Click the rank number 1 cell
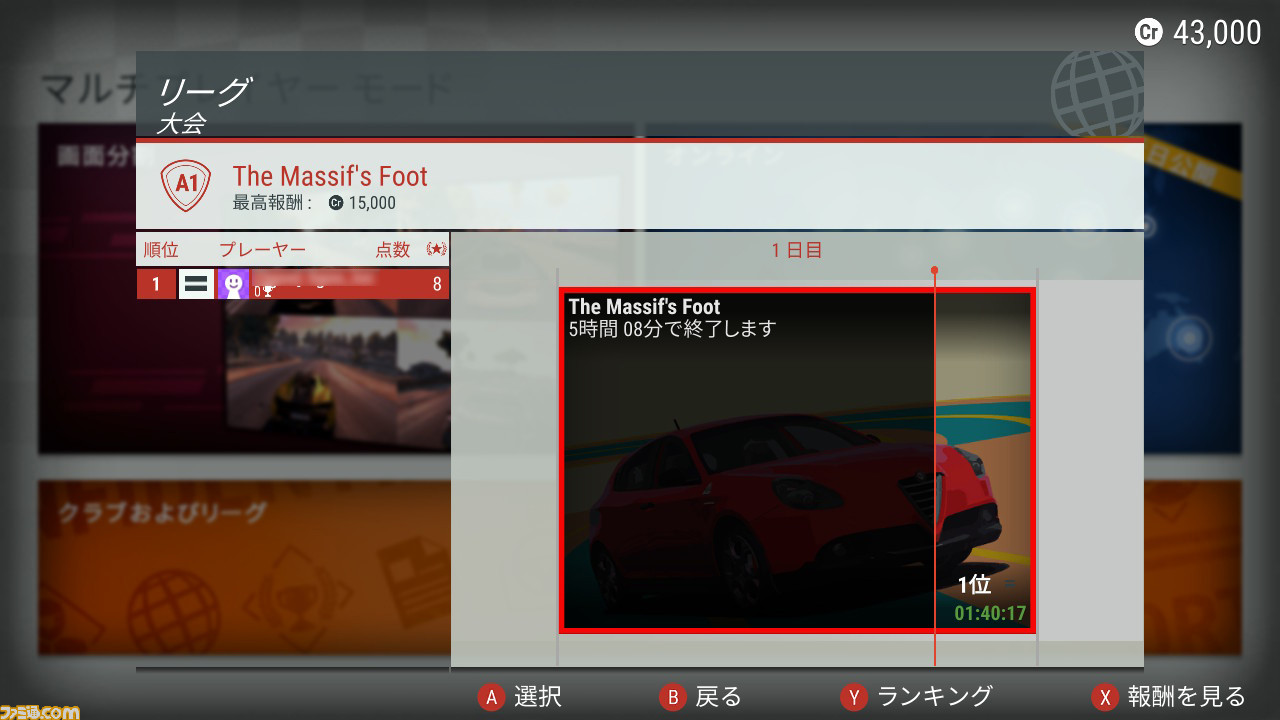 click(156, 285)
